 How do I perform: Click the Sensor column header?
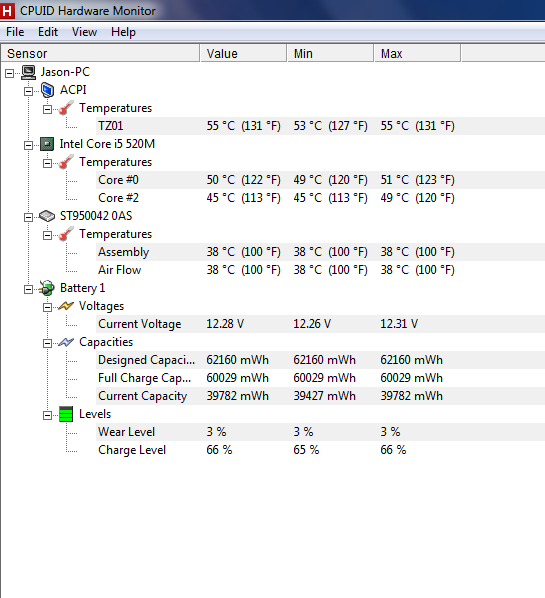[x=100, y=53]
